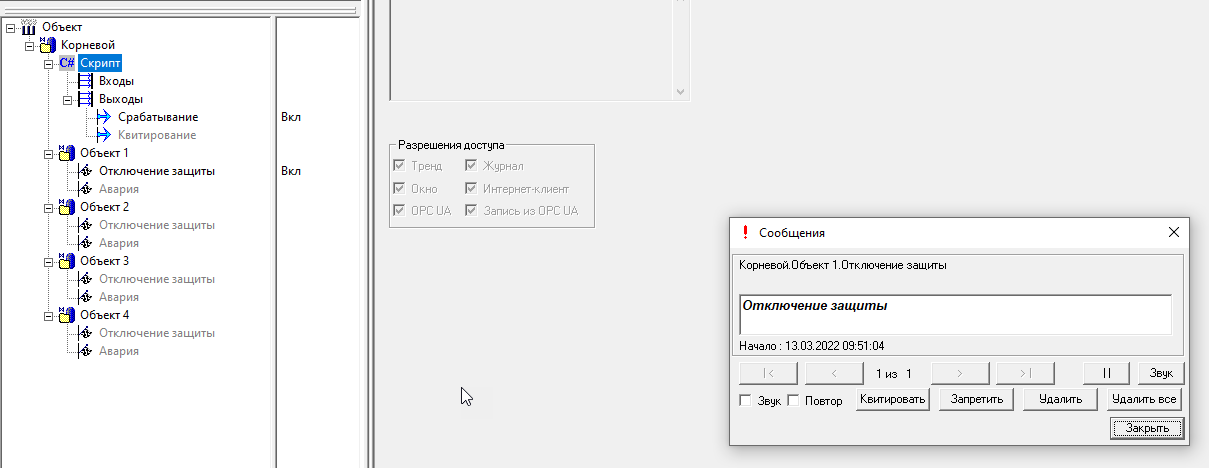Click the Звук button next to pause
This screenshot has width=1209, height=468.
(1161, 373)
